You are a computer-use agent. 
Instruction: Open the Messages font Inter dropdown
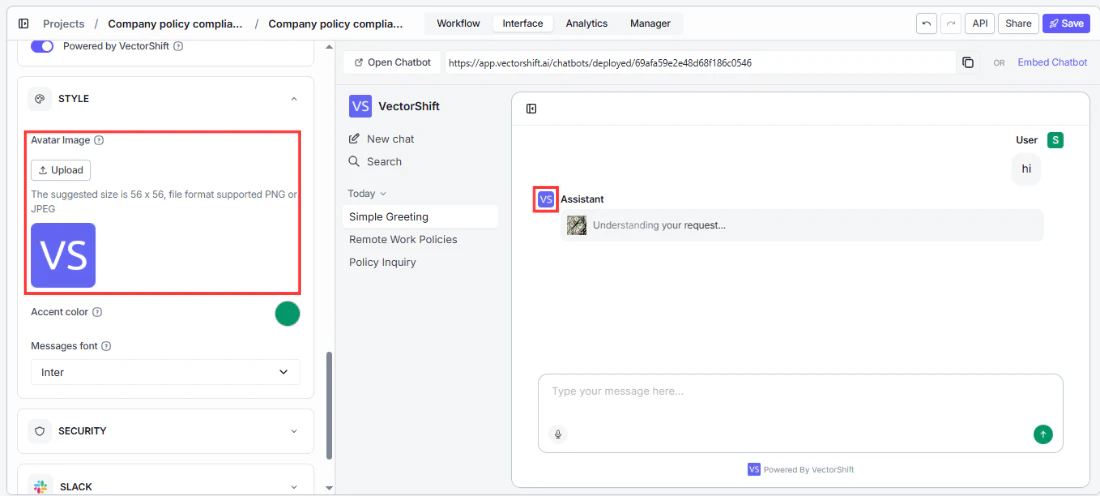166,372
